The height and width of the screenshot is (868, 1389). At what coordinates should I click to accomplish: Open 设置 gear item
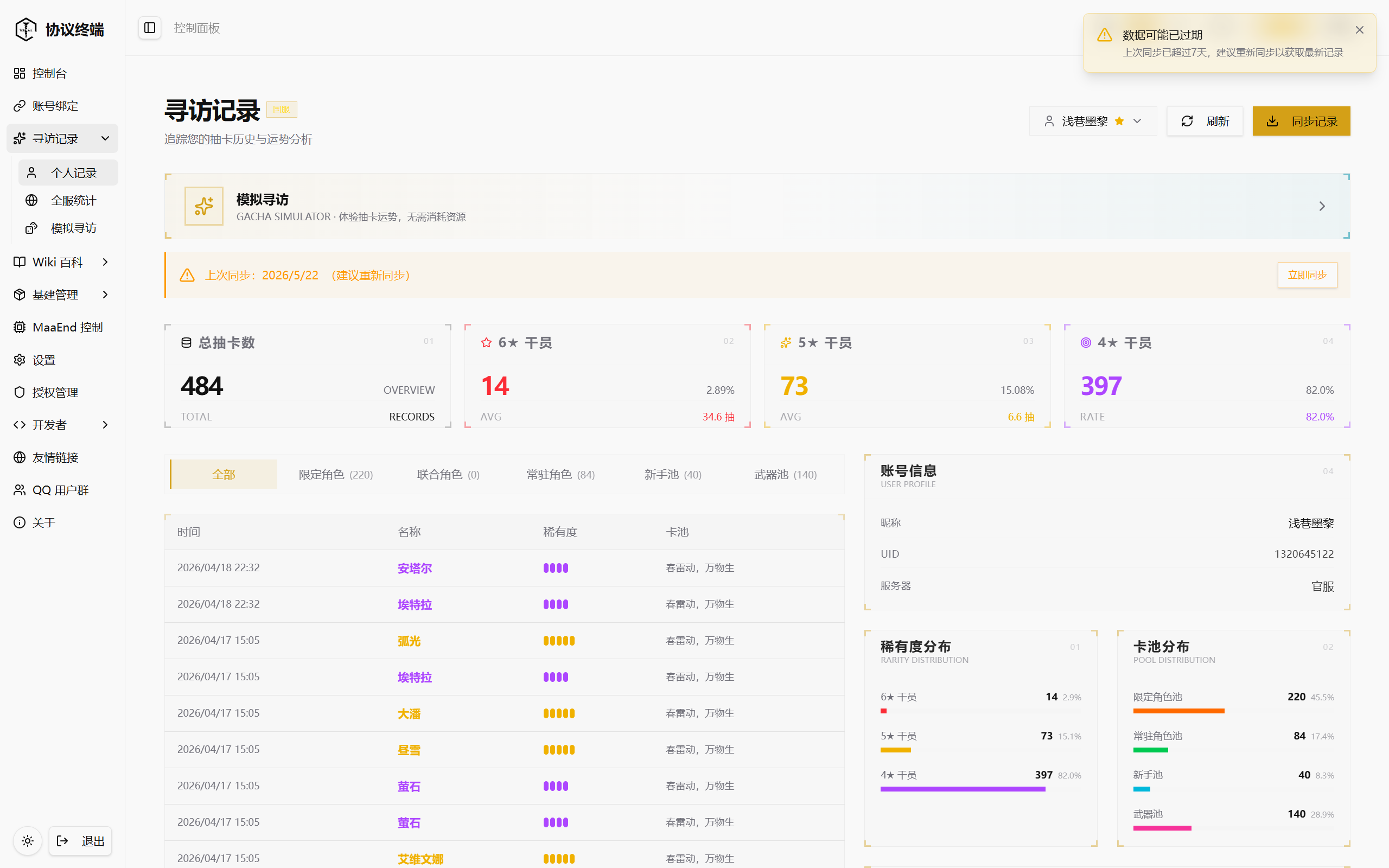coord(62,360)
